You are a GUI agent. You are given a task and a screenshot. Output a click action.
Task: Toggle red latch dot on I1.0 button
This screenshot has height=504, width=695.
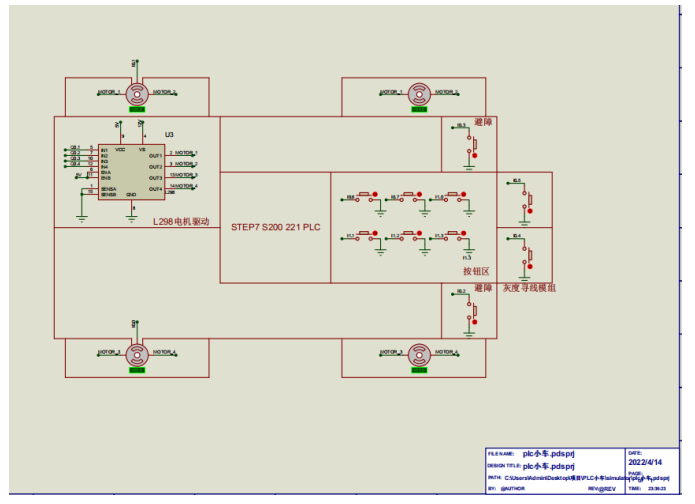tap(464, 195)
